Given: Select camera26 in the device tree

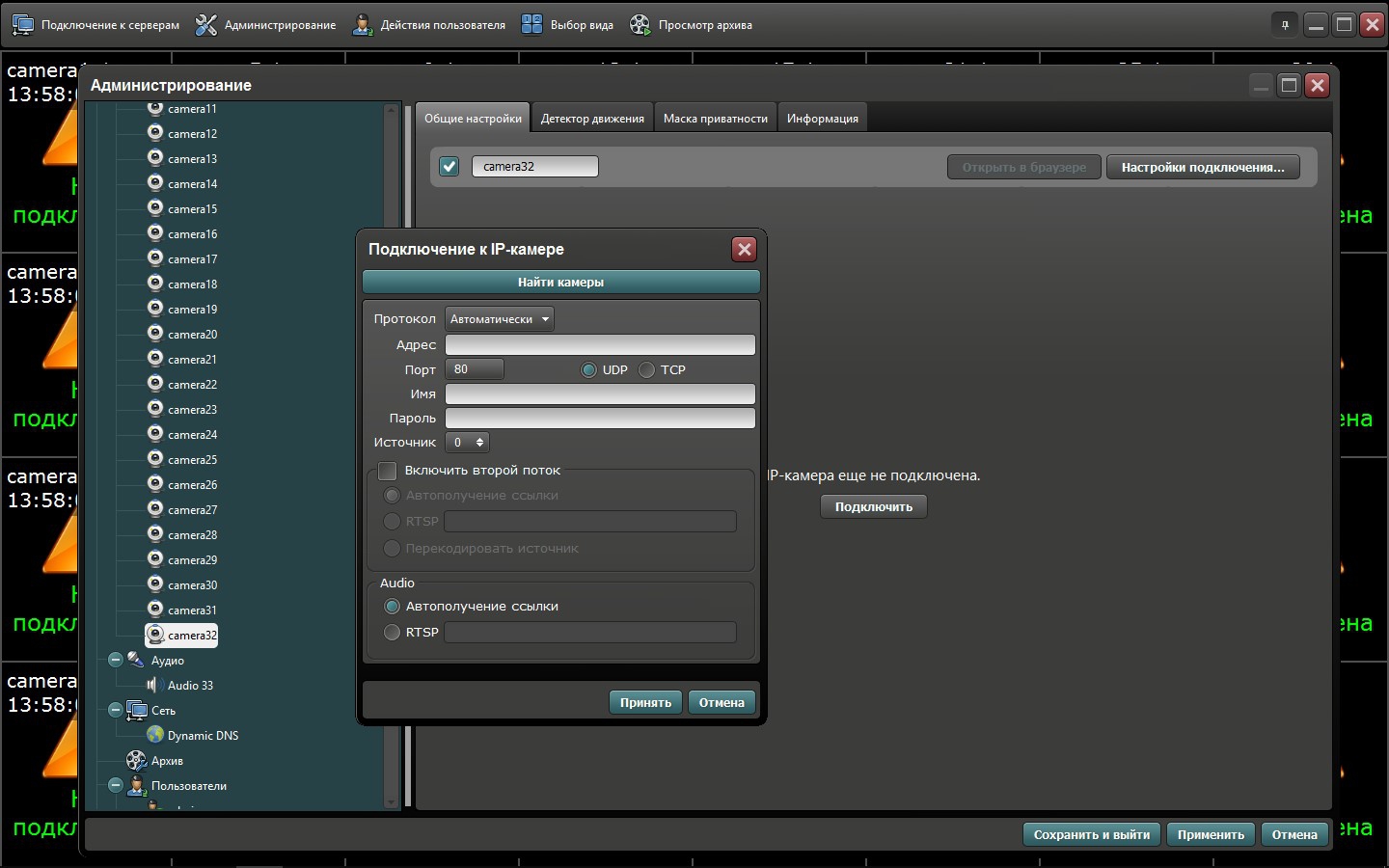Looking at the screenshot, I should tap(182, 484).
